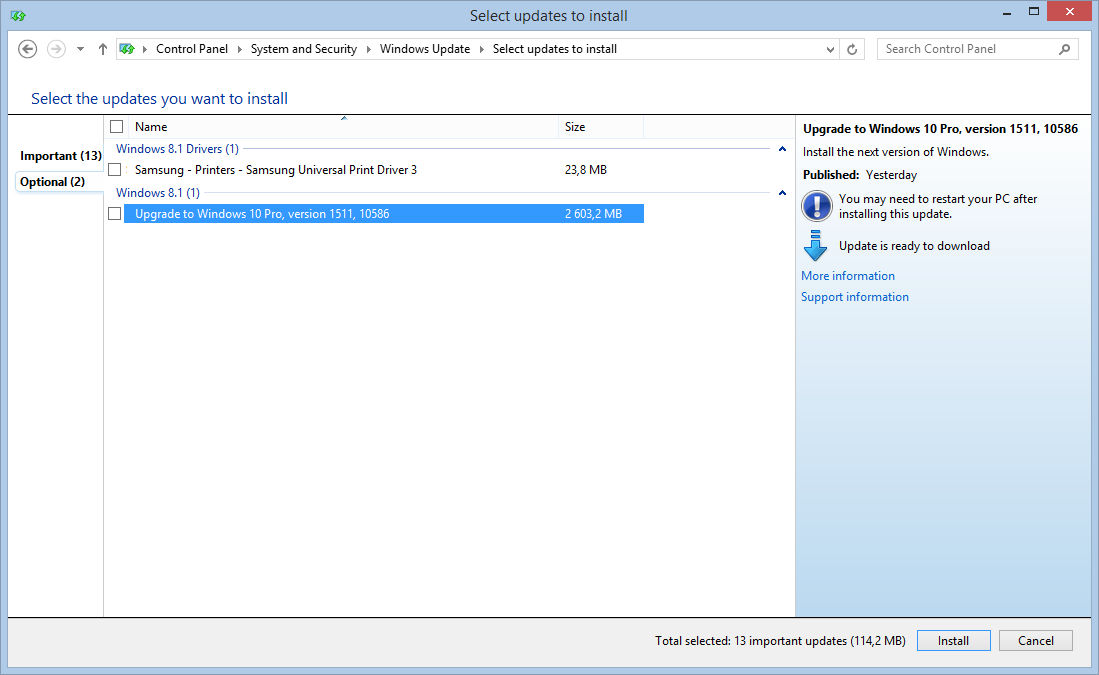
Task: Expand the chevron after Control Panel breadcrumb
Action: coord(240,49)
